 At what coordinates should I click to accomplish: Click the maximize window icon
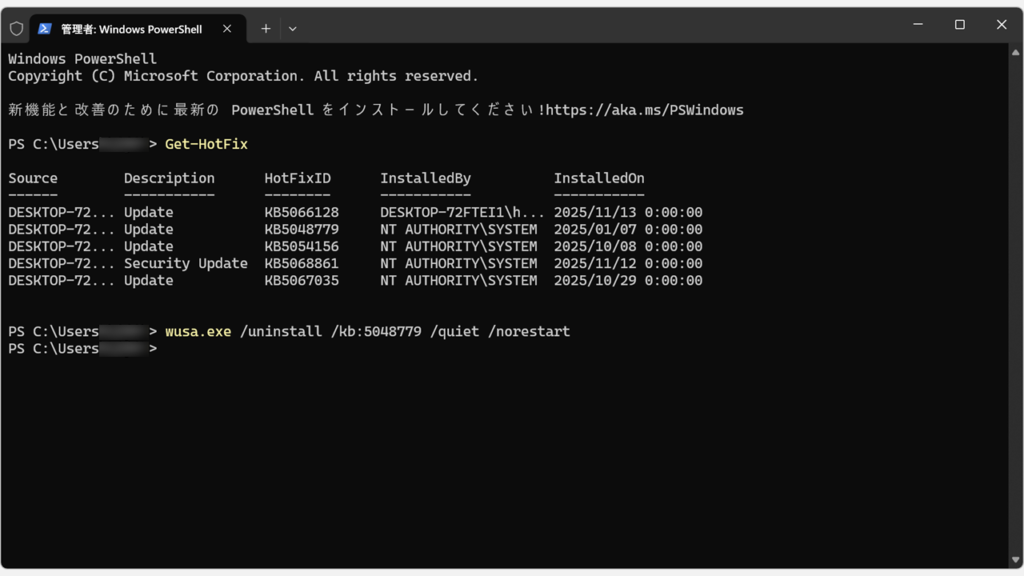tap(958, 24)
